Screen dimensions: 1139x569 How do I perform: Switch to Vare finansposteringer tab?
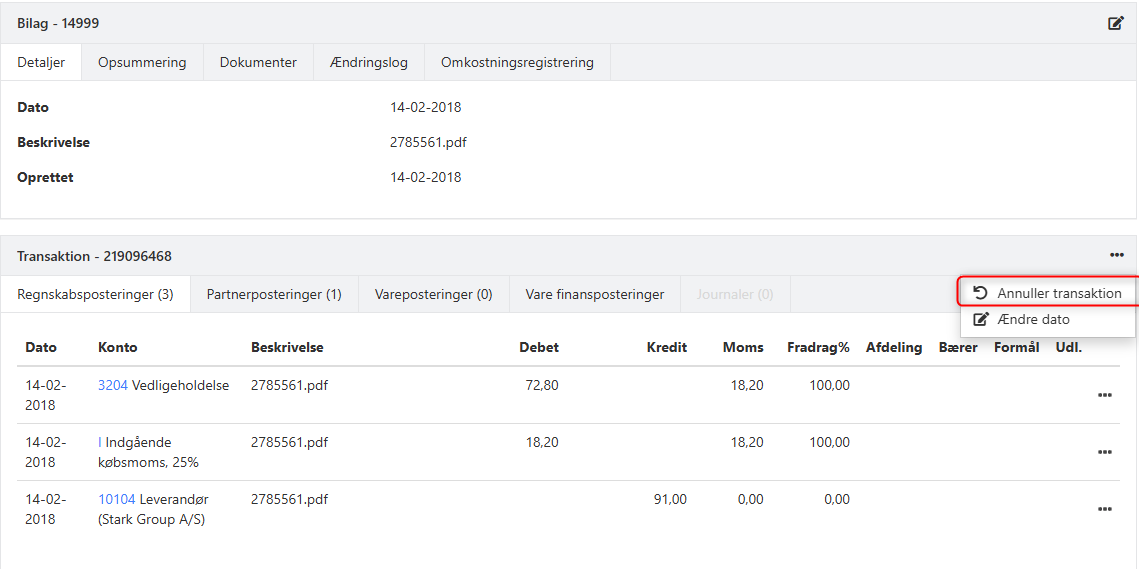coord(595,294)
